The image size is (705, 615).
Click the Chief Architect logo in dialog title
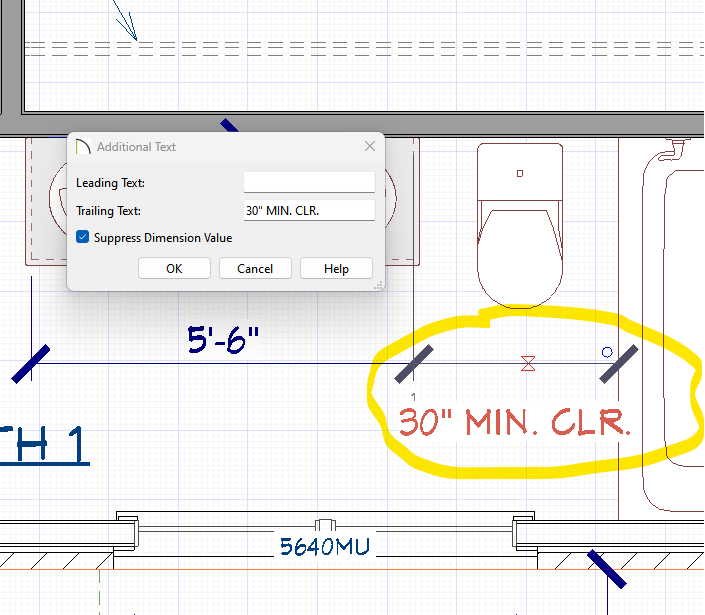tap(83, 147)
